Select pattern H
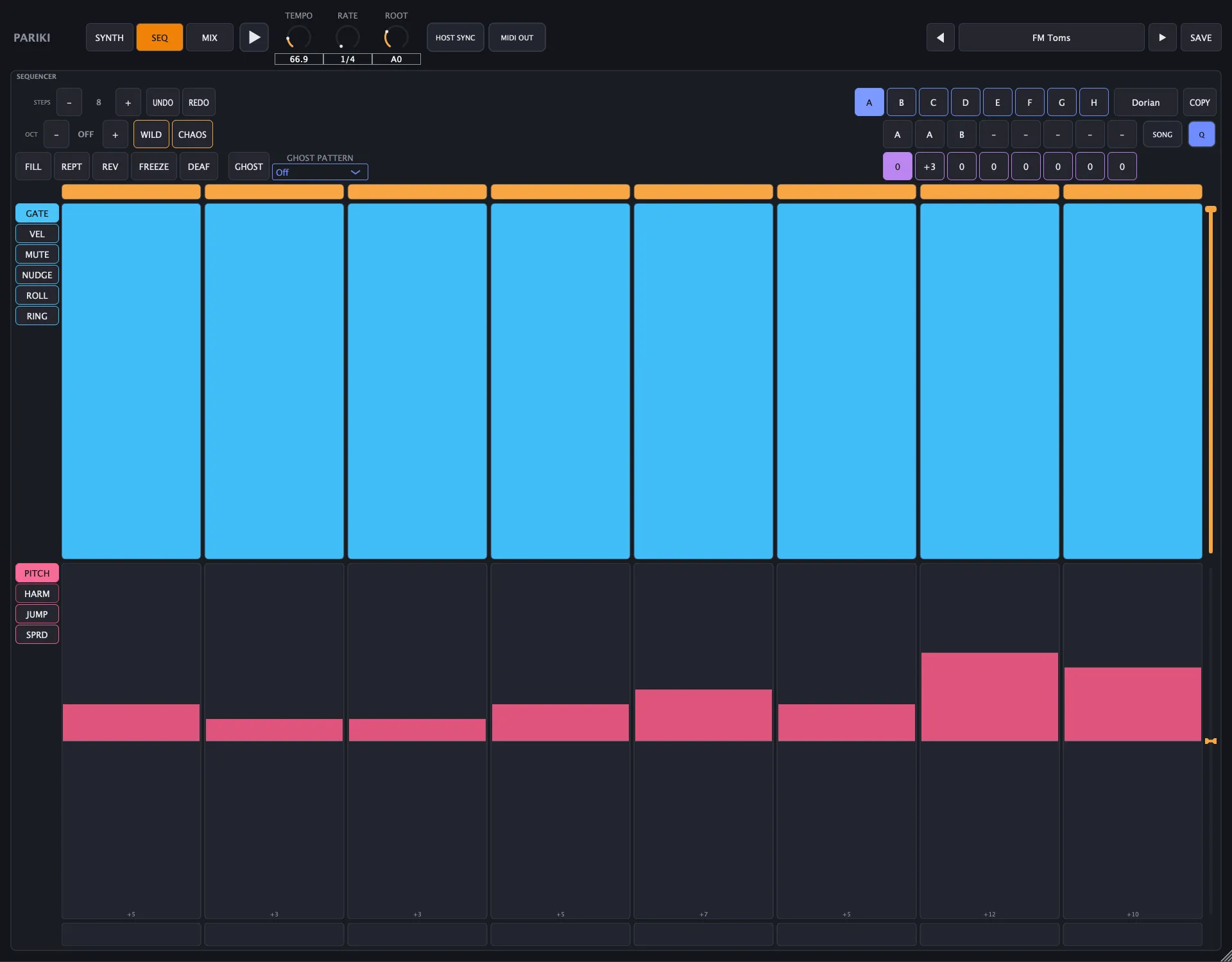Viewport: 1232px width, 962px height. 1094,103
